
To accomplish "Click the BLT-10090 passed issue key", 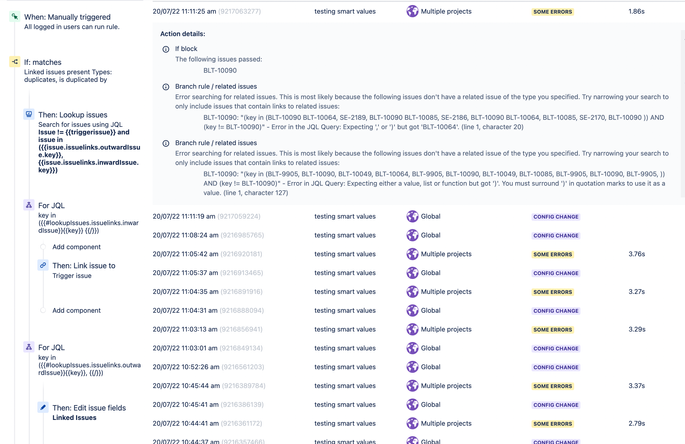I will [x=220, y=70].
